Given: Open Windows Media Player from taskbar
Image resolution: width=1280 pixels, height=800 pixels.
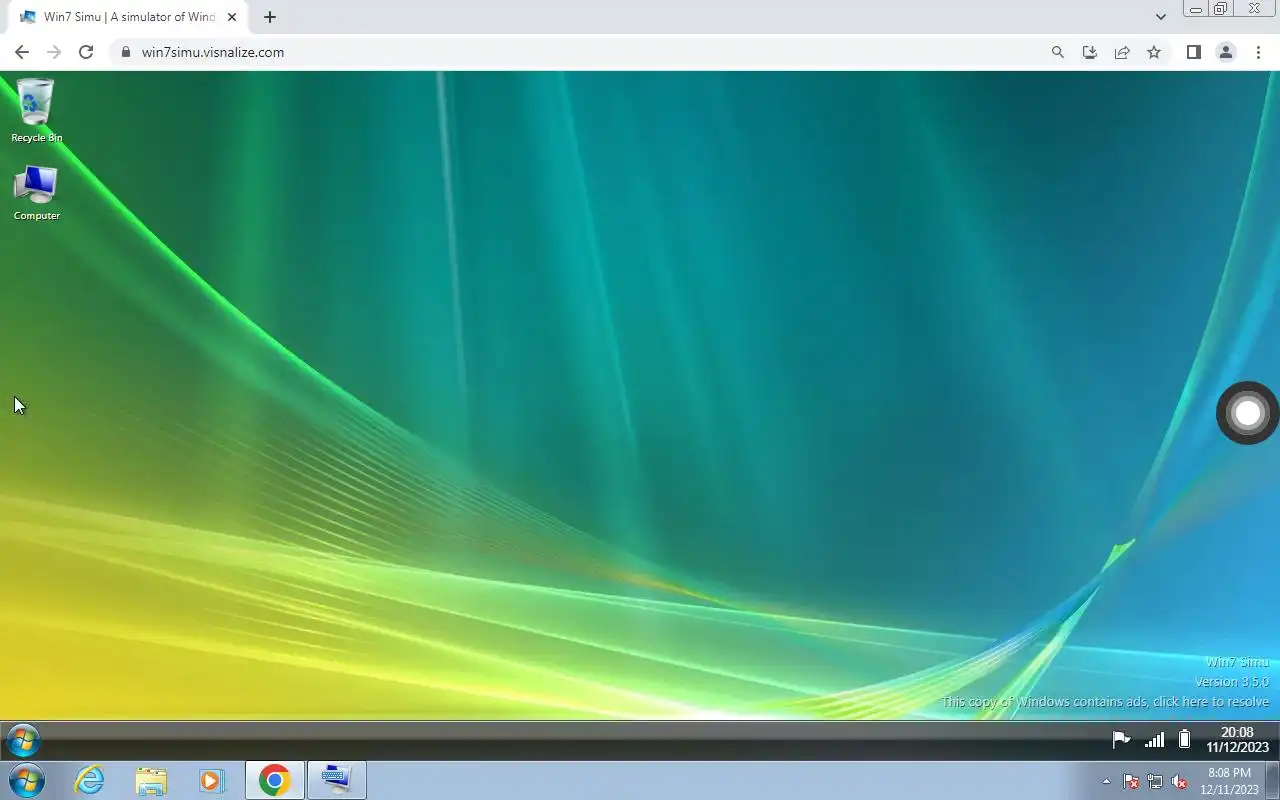Looking at the screenshot, I should pos(212,780).
